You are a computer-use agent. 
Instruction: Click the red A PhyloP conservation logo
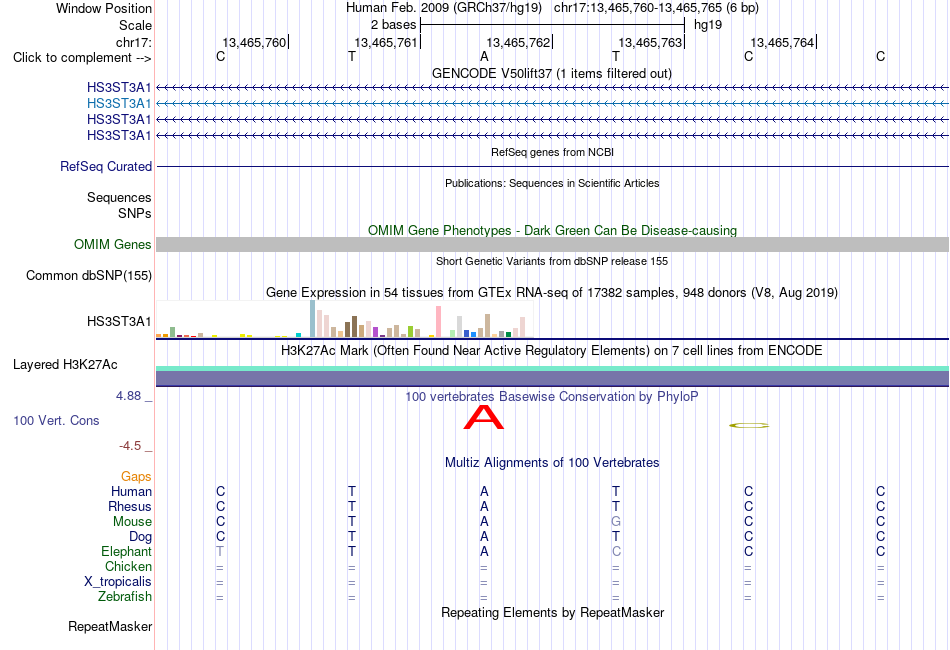point(483,417)
